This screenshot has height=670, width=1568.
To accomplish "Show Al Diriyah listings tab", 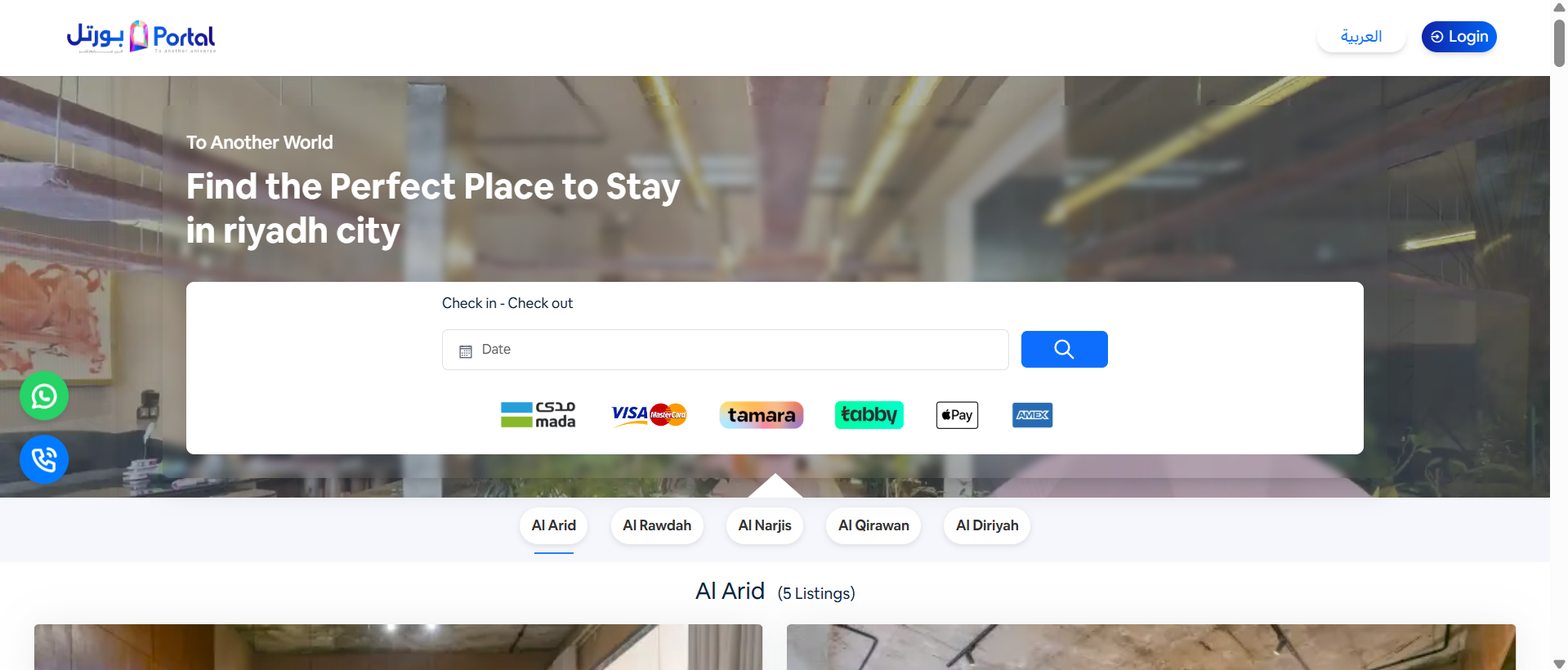I will 987,525.
